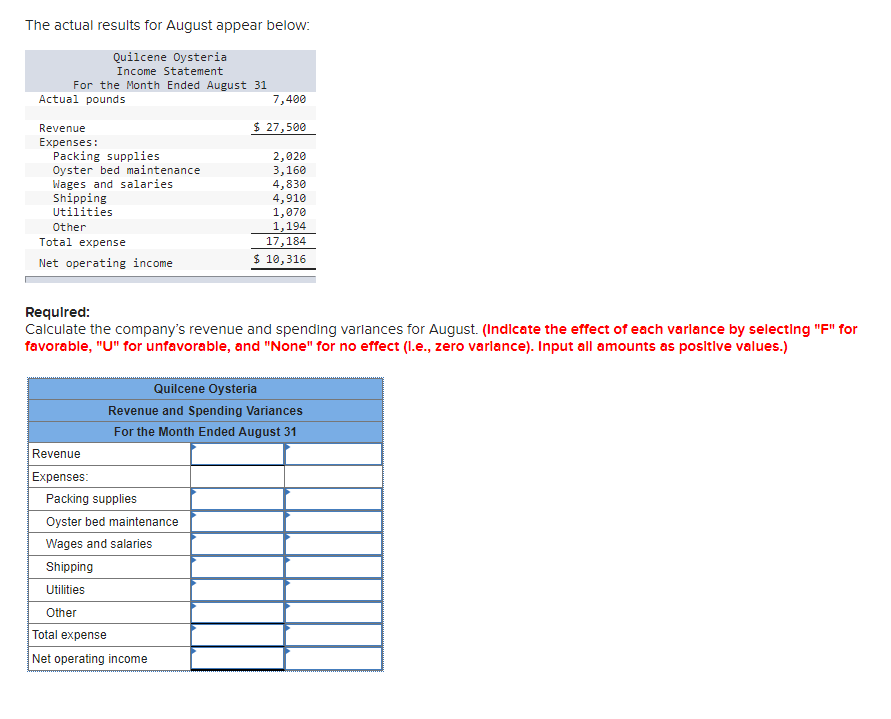891x719 pixels.
Task: Click the Shipping variance amount field
Action: pos(237,566)
